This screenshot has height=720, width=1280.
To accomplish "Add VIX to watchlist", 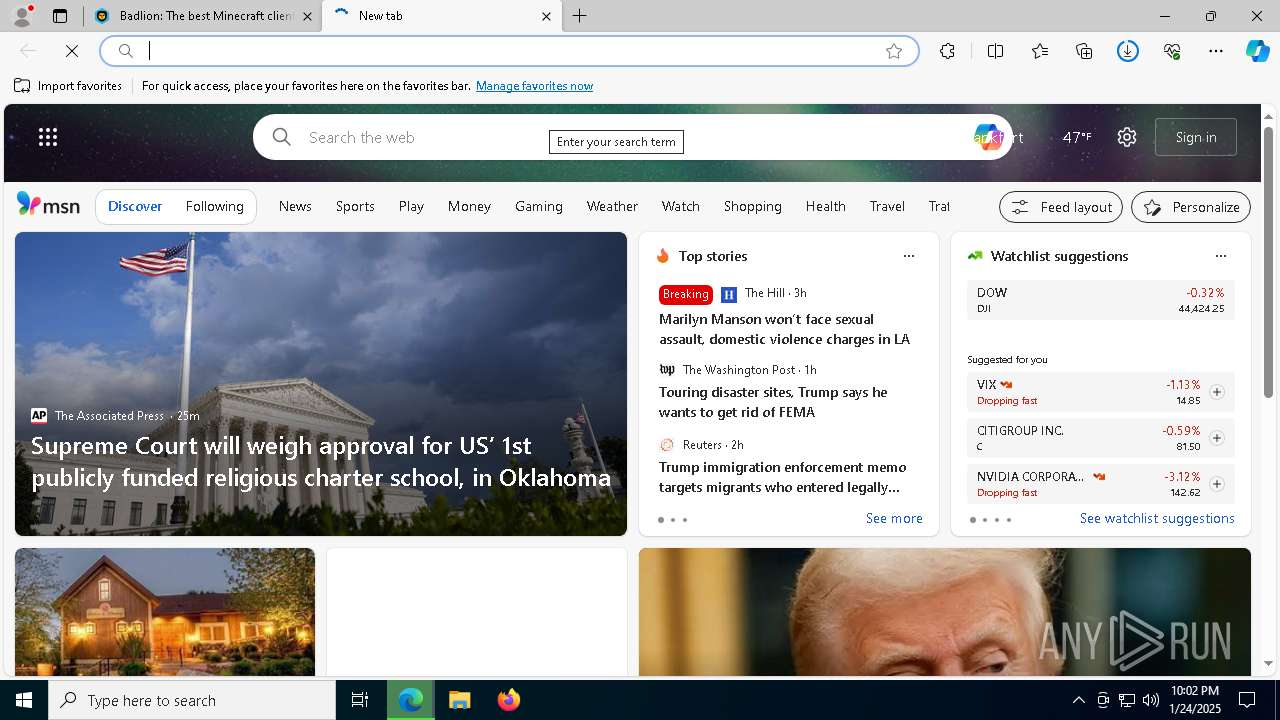I will (1217, 392).
